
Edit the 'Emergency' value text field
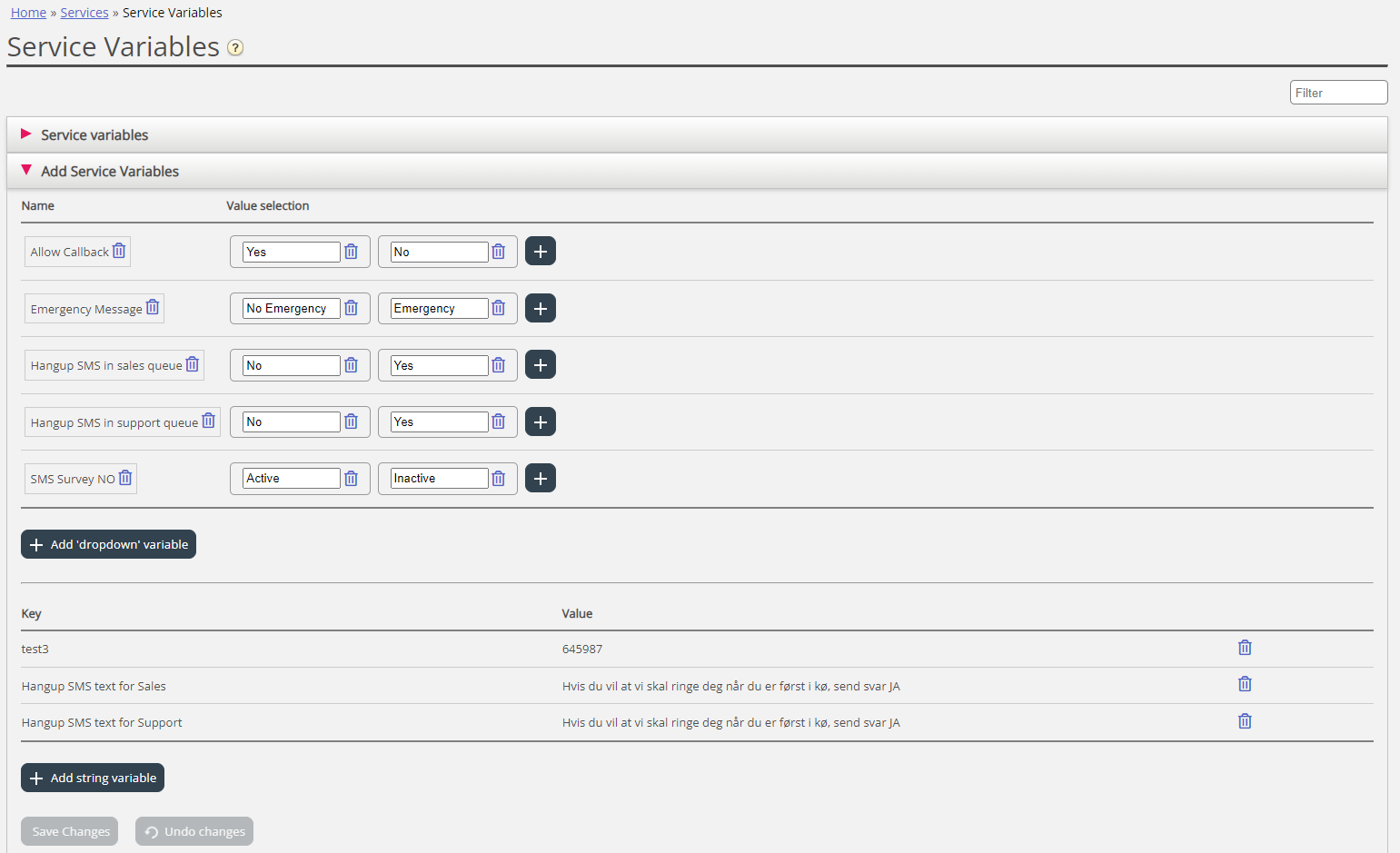(439, 309)
